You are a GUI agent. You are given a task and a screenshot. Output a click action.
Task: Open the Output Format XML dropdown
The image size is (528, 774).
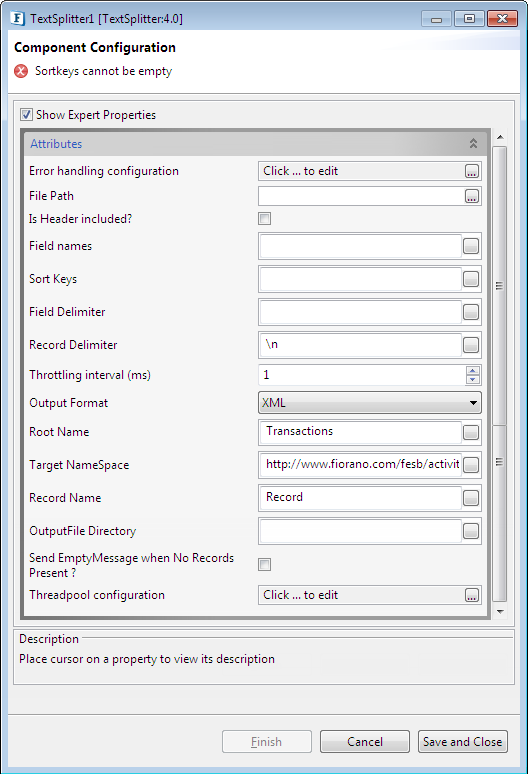[370, 403]
